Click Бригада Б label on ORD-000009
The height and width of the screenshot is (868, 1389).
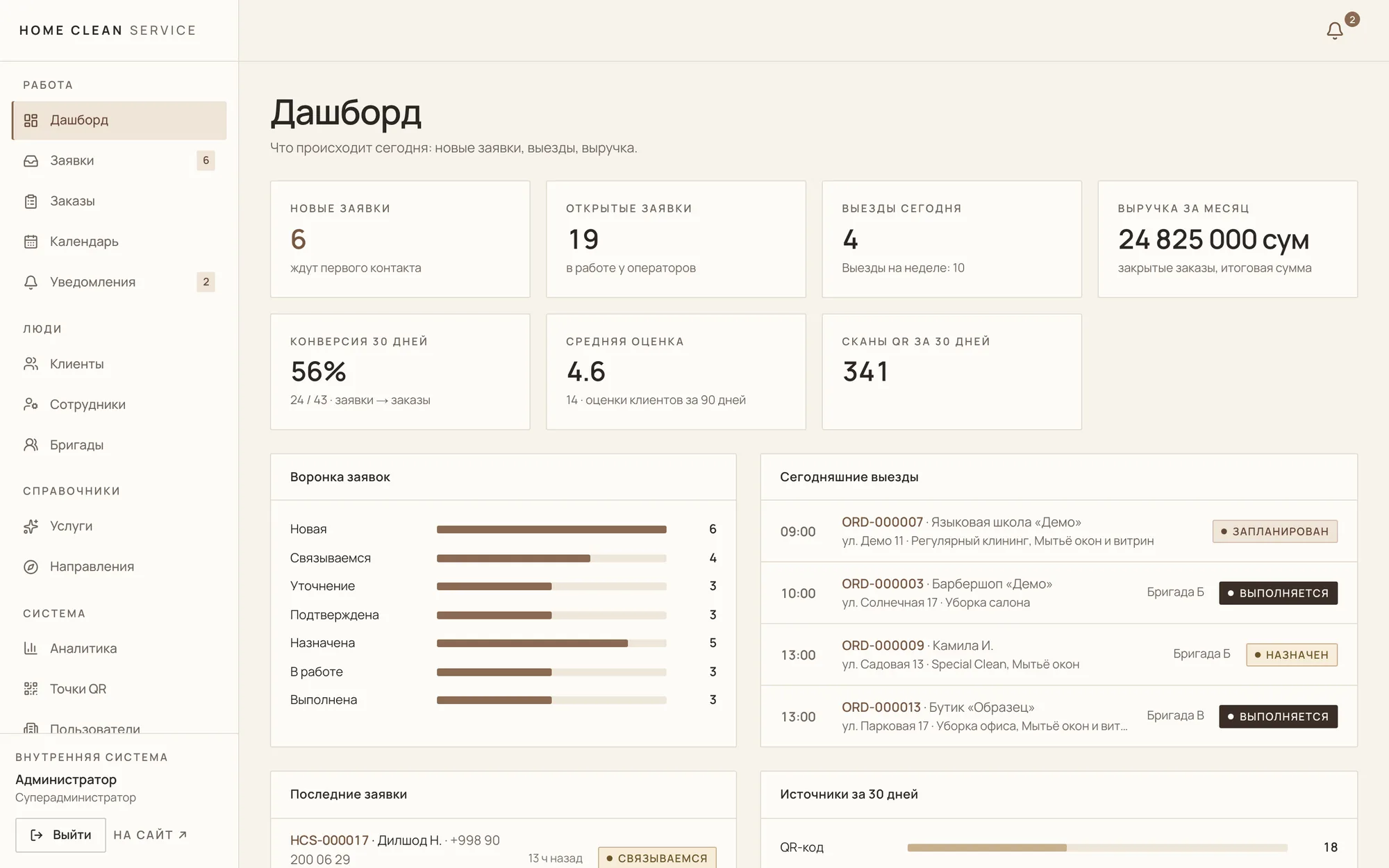pyautogui.click(x=1201, y=653)
